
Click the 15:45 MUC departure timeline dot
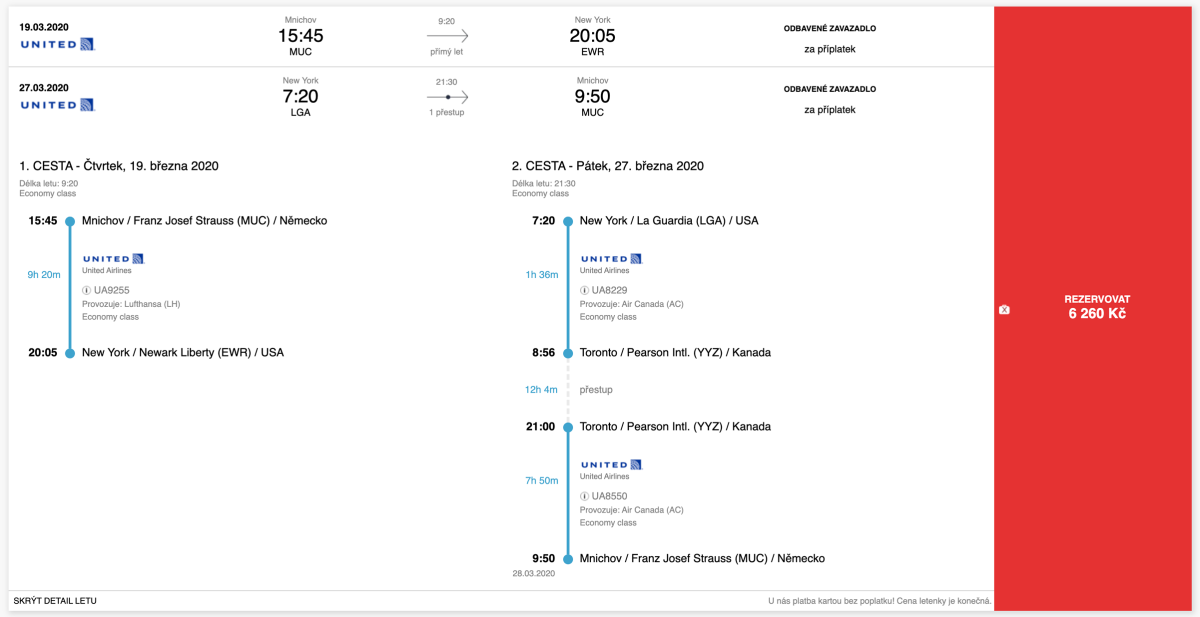pos(70,221)
